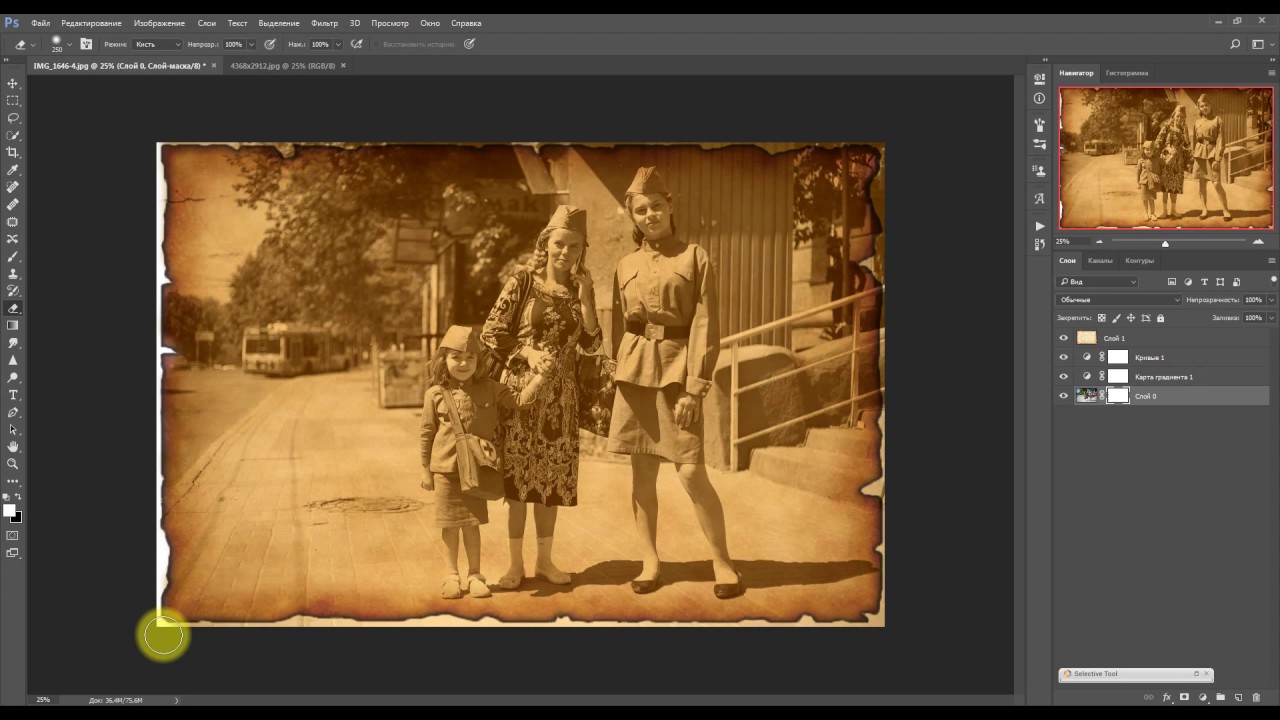Filter layers by pixel layers icon
This screenshot has width=1280, height=720.
(x=1172, y=282)
